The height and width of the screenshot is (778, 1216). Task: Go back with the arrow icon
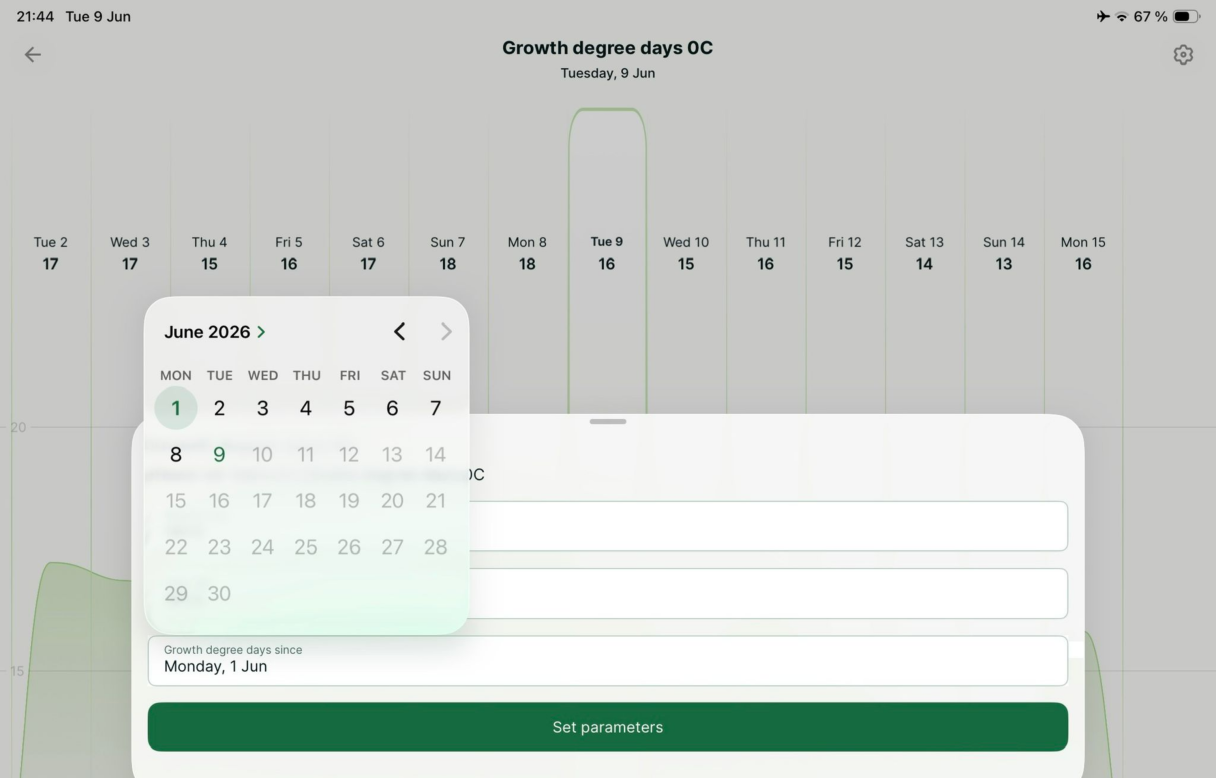click(x=33, y=55)
